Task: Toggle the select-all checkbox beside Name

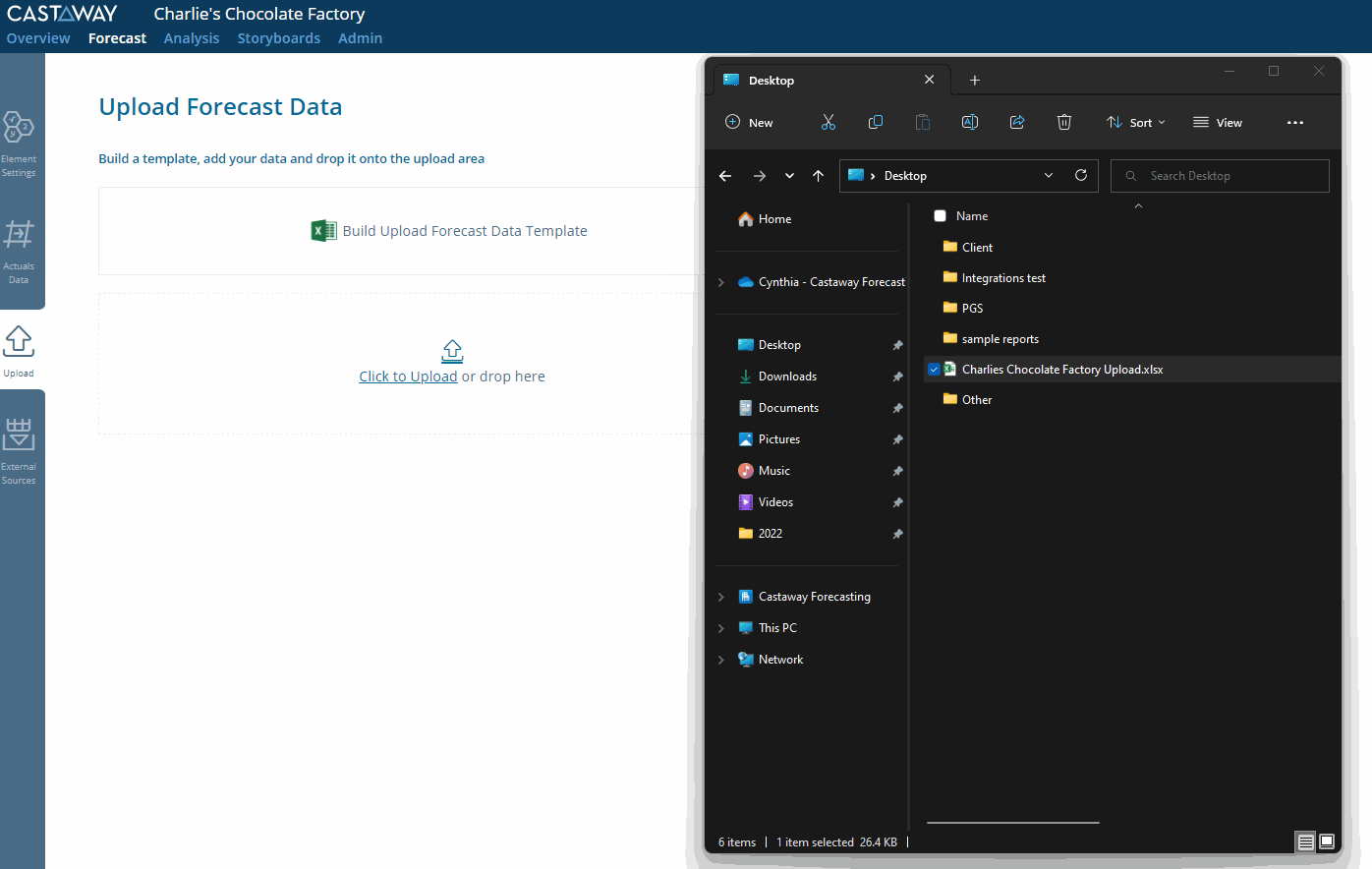Action: pyautogui.click(x=940, y=216)
